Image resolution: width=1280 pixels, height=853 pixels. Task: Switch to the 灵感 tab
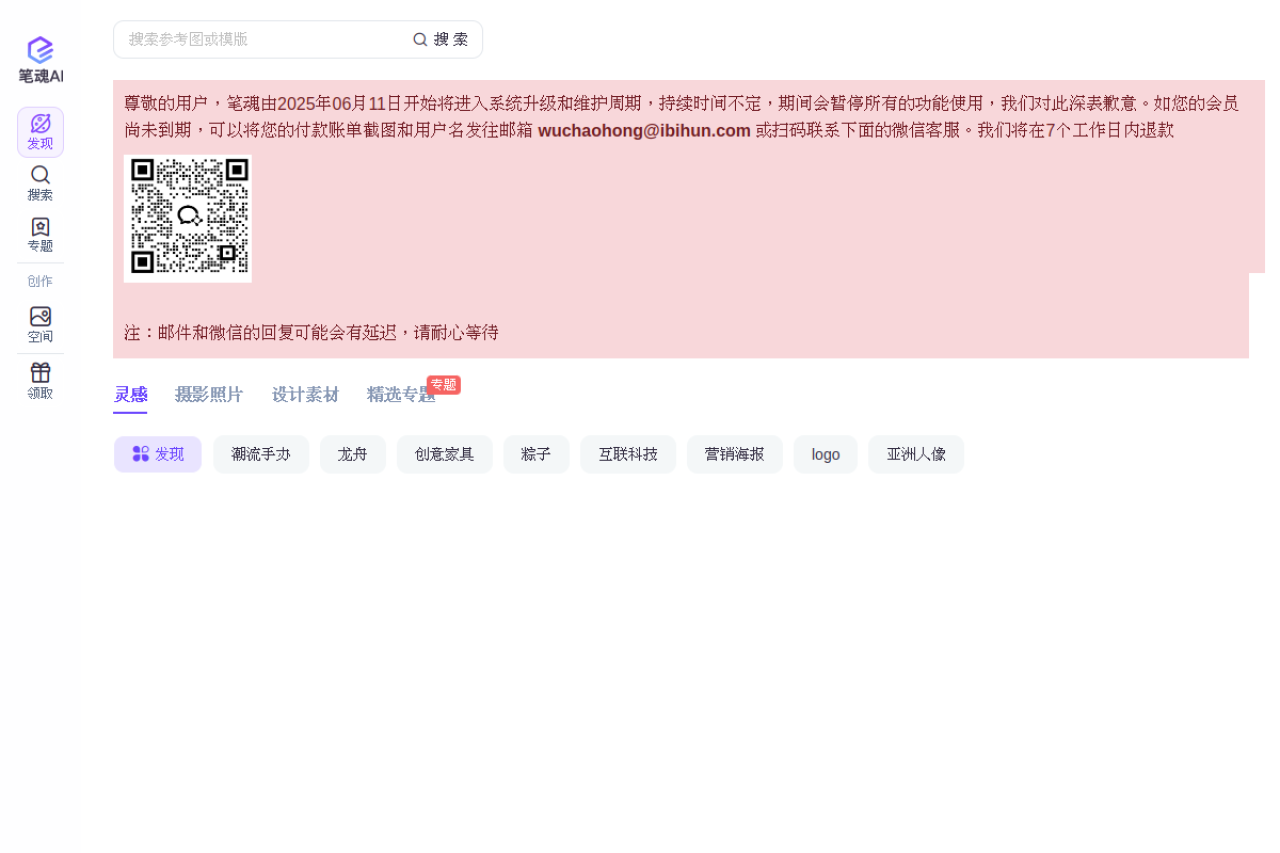pos(130,394)
